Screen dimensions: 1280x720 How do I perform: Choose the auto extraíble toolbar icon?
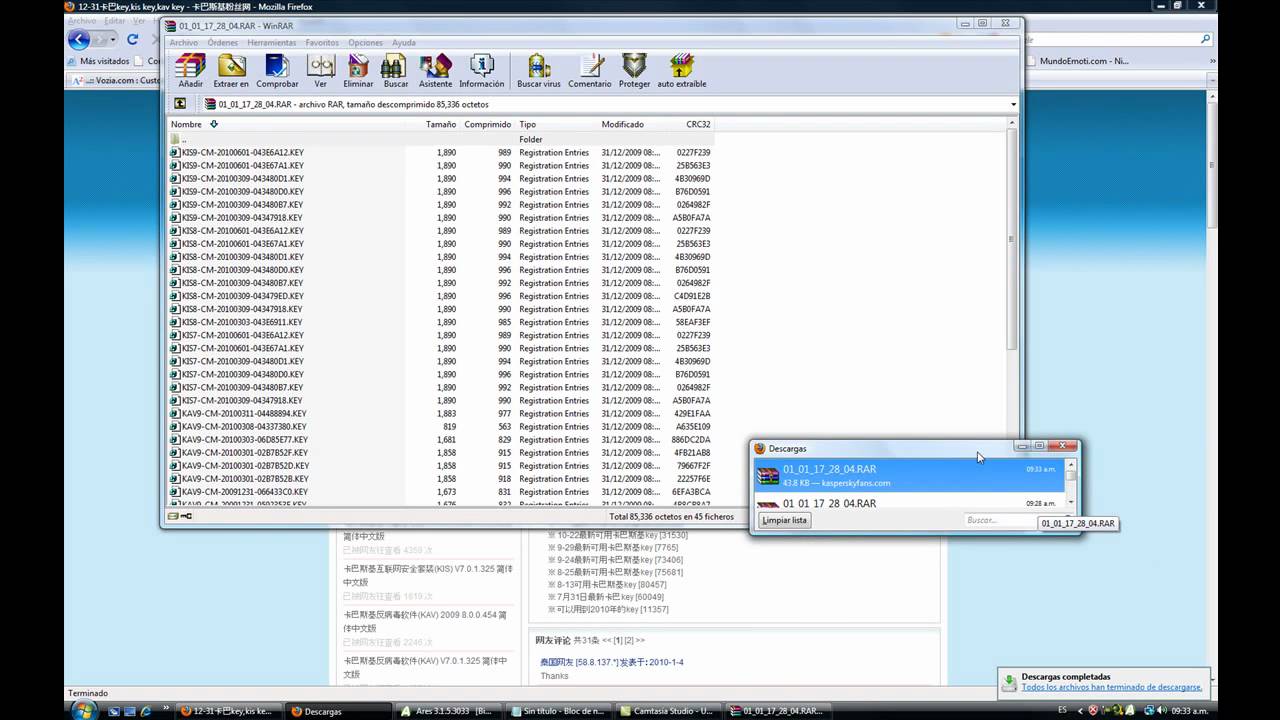[x=682, y=70]
